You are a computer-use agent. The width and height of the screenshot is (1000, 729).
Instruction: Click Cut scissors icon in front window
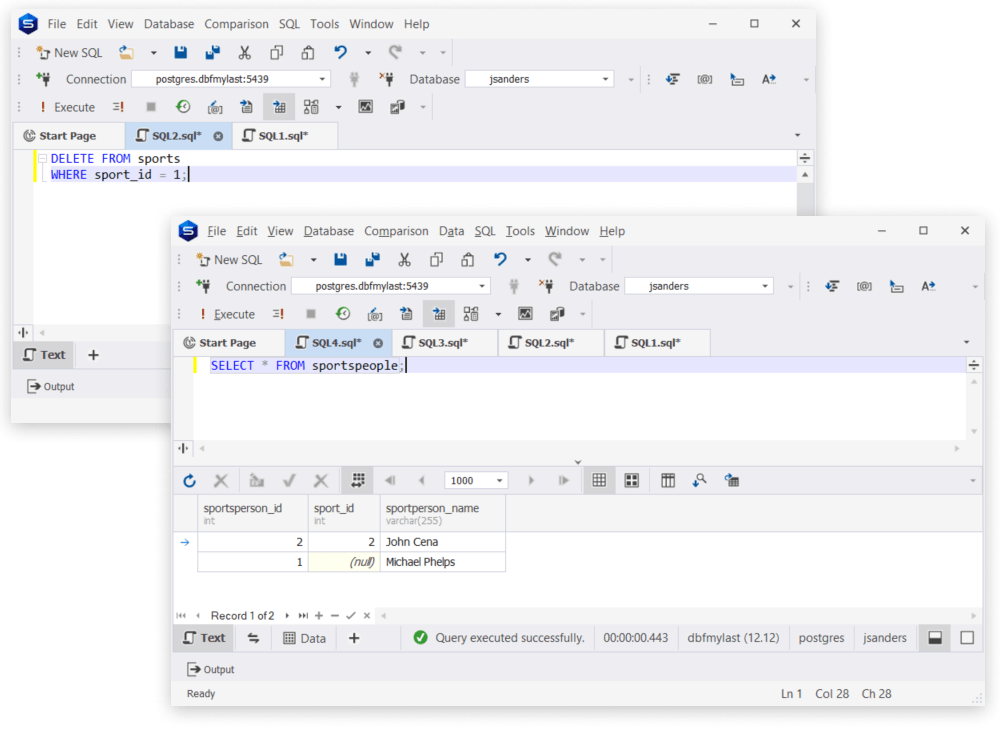tap(404, 260)
